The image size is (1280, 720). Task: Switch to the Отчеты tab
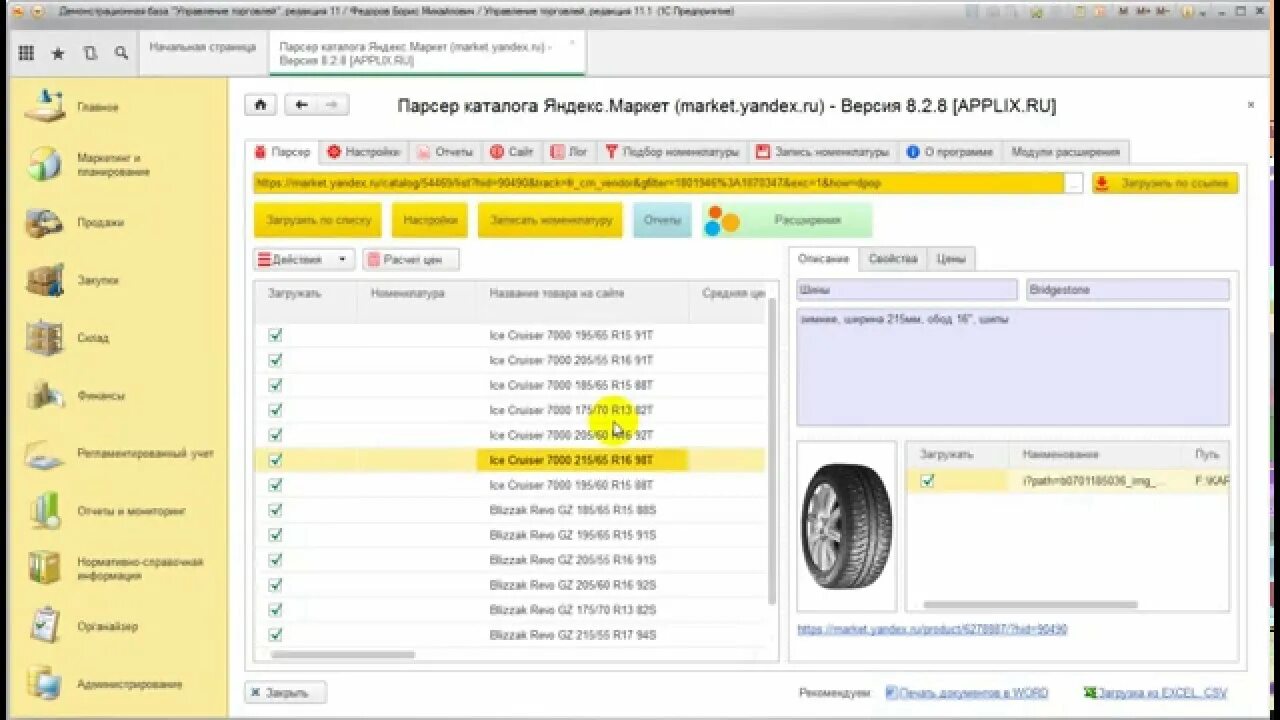pyautogui.click(x=444, y=152)
